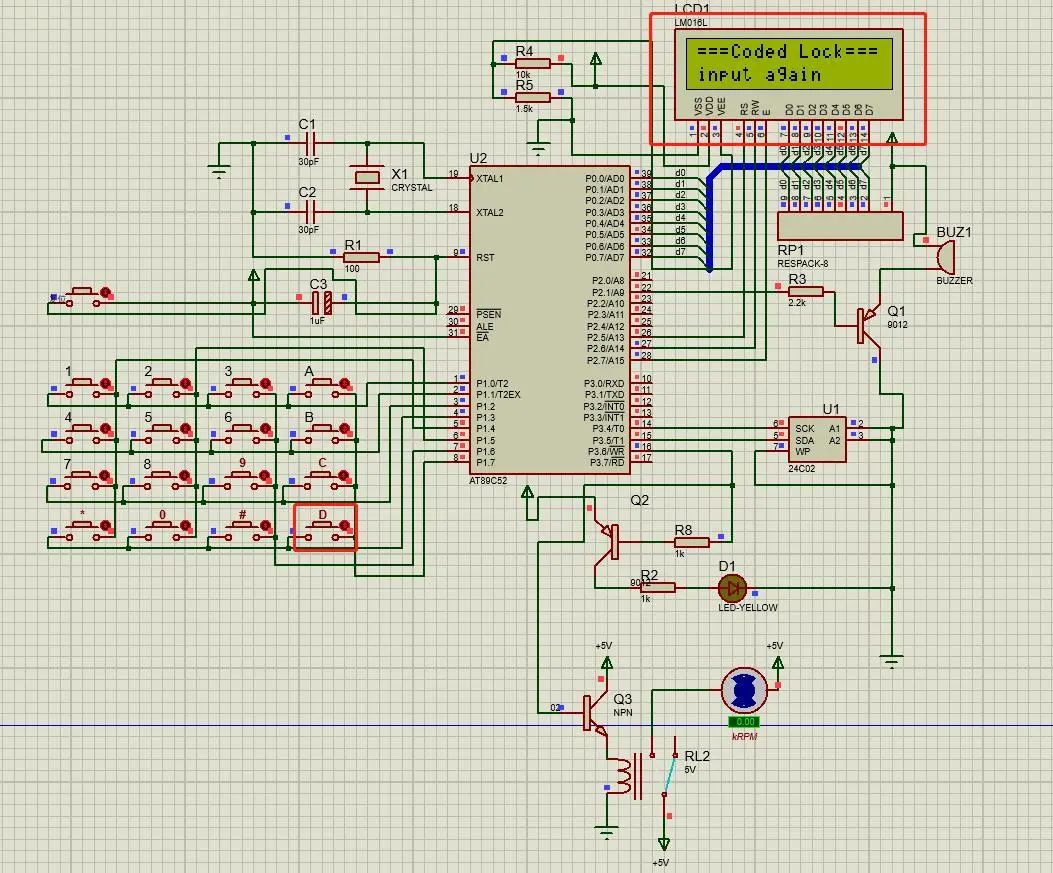The image size is (1053, 873).
Task: Select the LM016L LCD display
Action: [x=788, y=64]
